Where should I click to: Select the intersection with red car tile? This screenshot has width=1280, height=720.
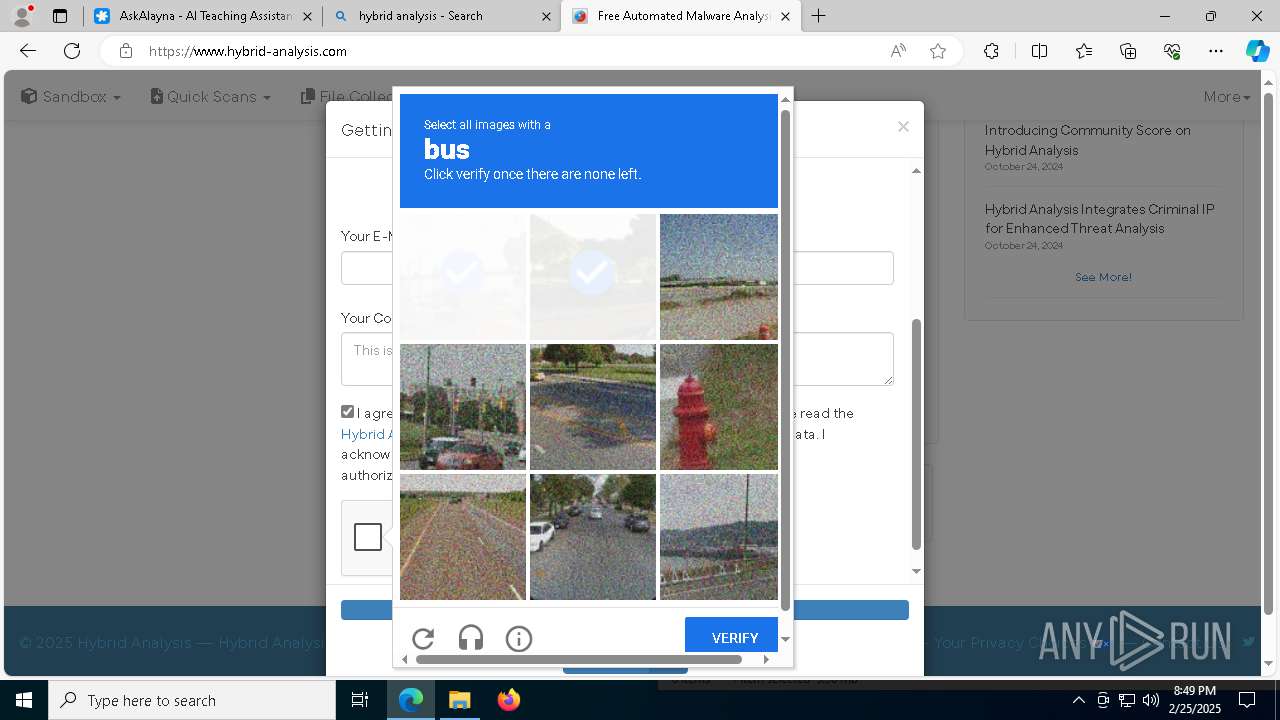(463, 407)
